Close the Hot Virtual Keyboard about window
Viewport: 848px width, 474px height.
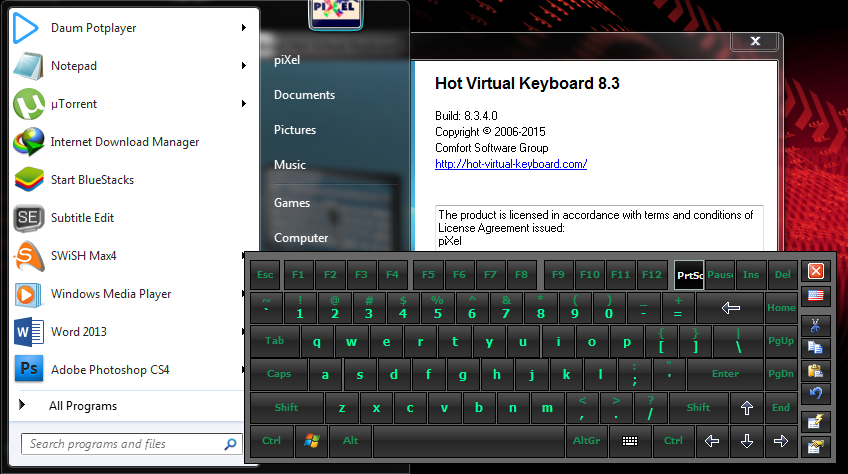[x=756, y=41]
